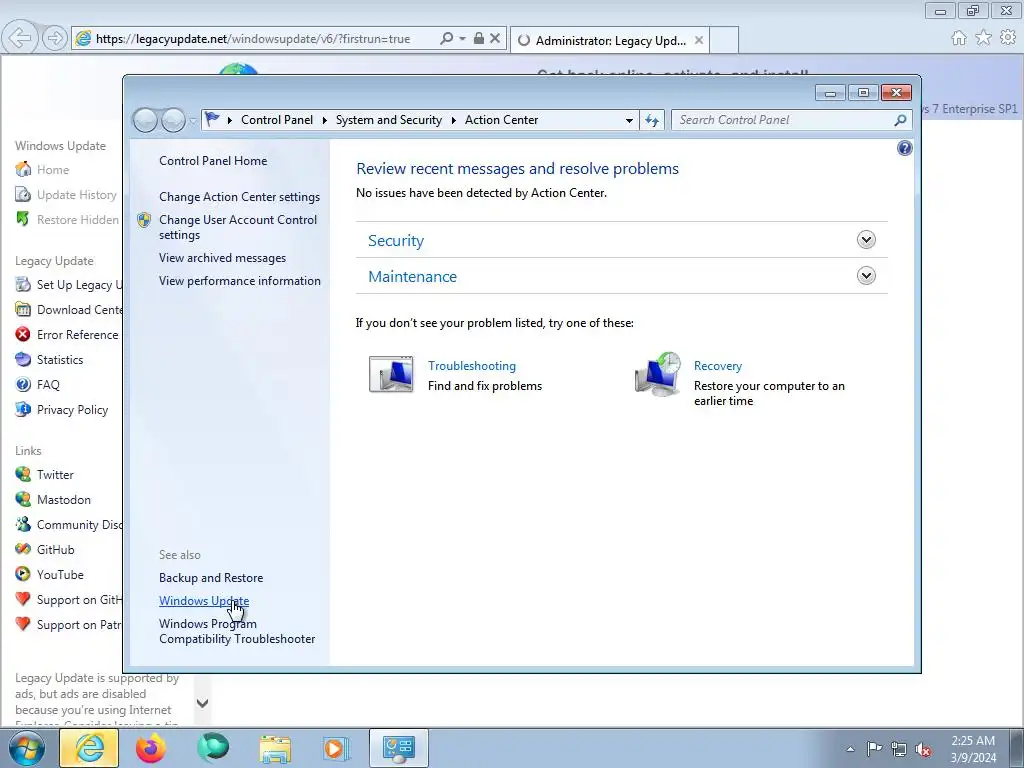Open Firefox from the taskbar

(151, 748)
